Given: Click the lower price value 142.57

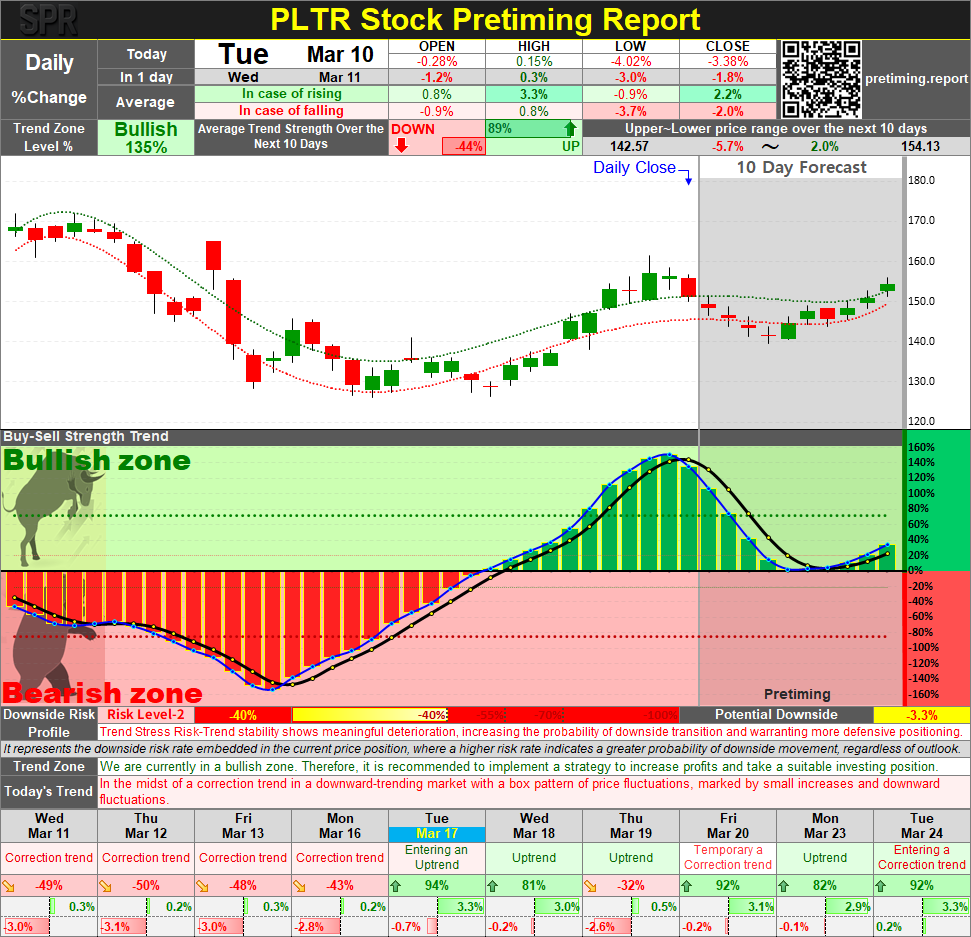Looking at the screenshot, I should tap(629, 146).
